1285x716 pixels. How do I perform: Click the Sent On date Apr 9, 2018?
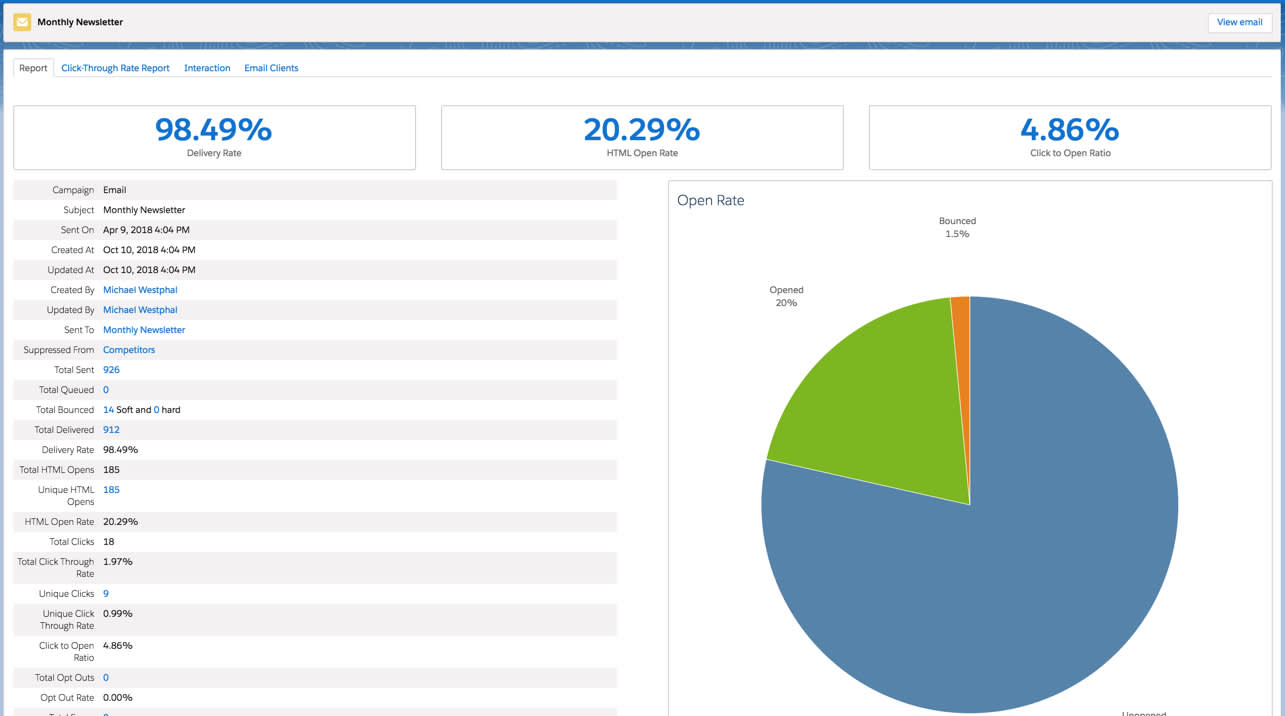point(146,230)
